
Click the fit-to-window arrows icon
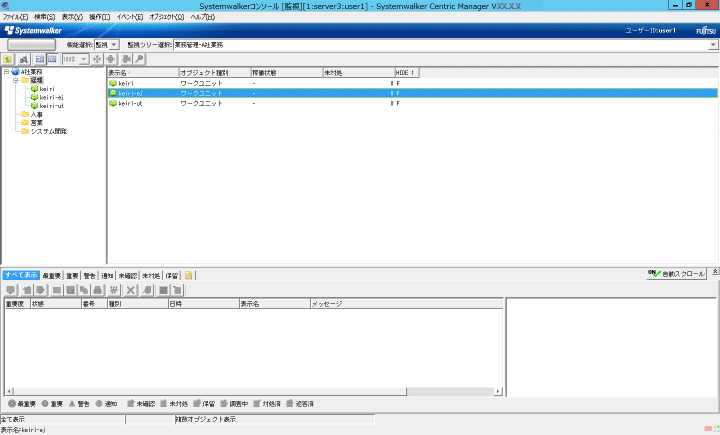[x=97, y=59]
